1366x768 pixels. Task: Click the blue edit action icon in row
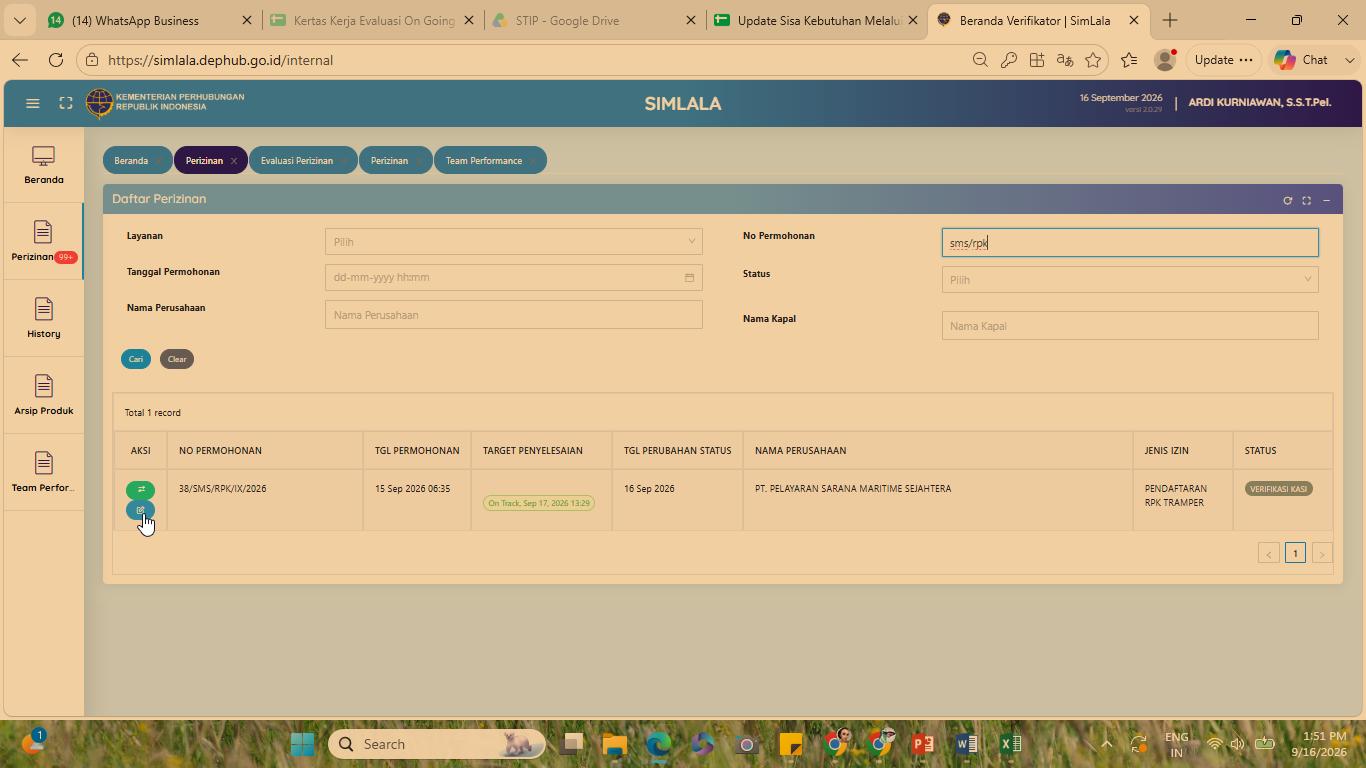(x=140, y=510)
